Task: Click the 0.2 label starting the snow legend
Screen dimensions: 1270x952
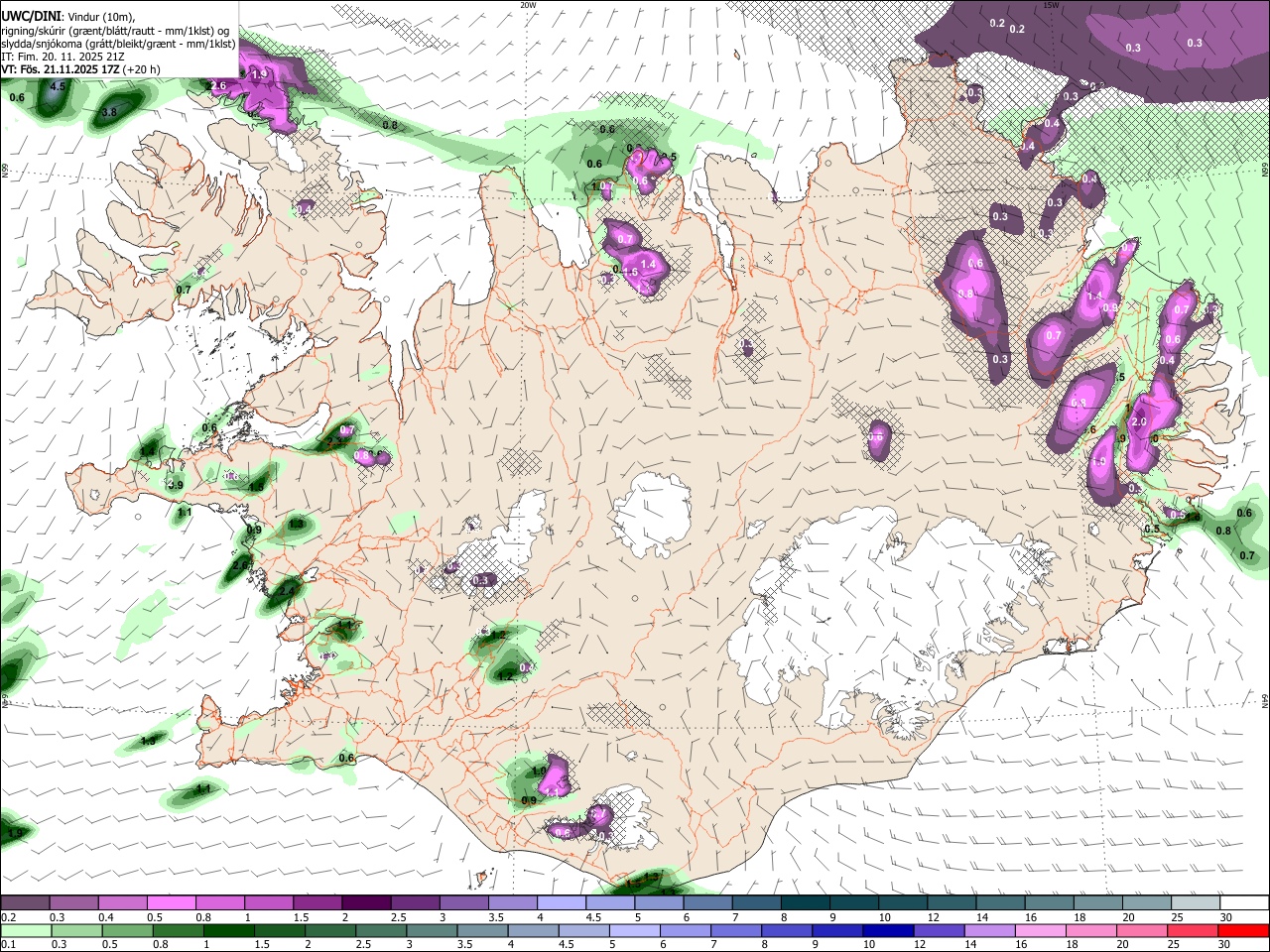Action: (x=9, y=917)
